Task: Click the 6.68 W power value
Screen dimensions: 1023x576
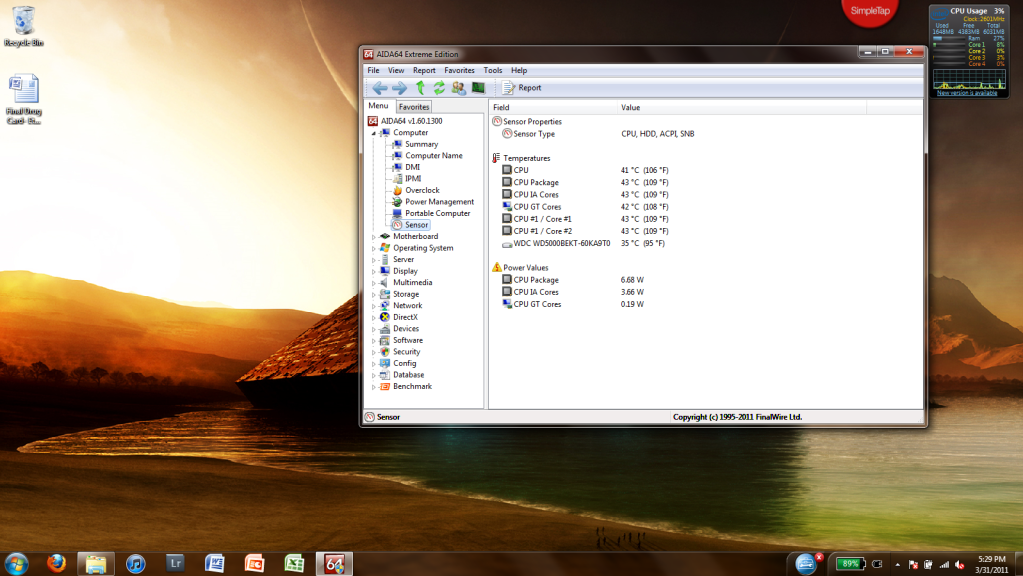Action: coord(632,280)
